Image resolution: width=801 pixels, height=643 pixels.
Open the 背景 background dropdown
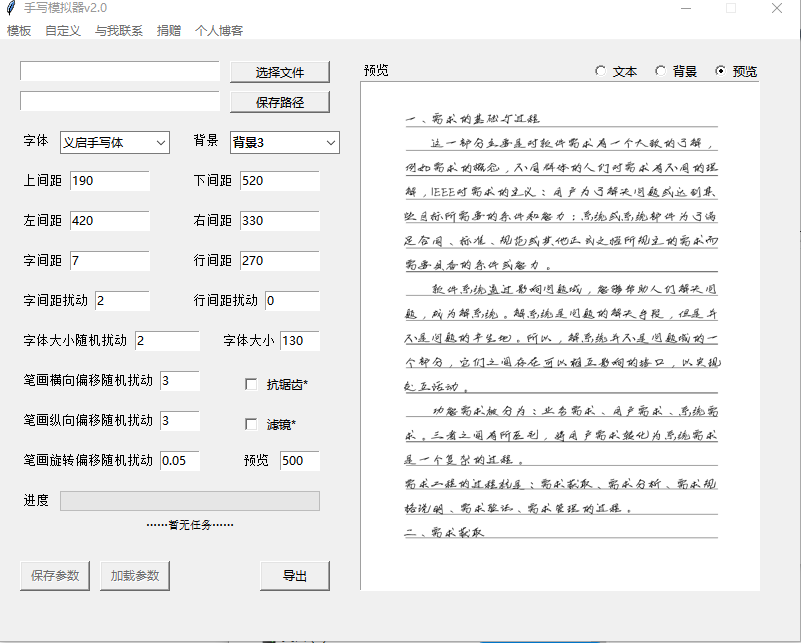coord(285,143)
